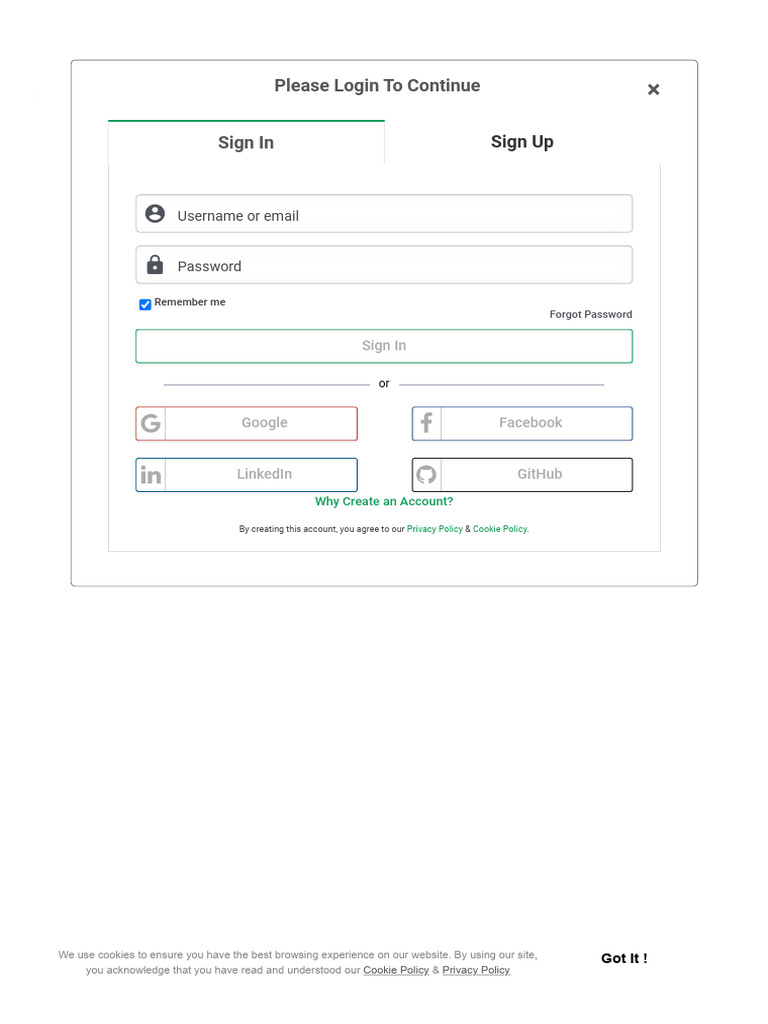Screen dimensions: 768x1024
Task: Open Privacy Policy in the cookie banner
Action: 476,970
